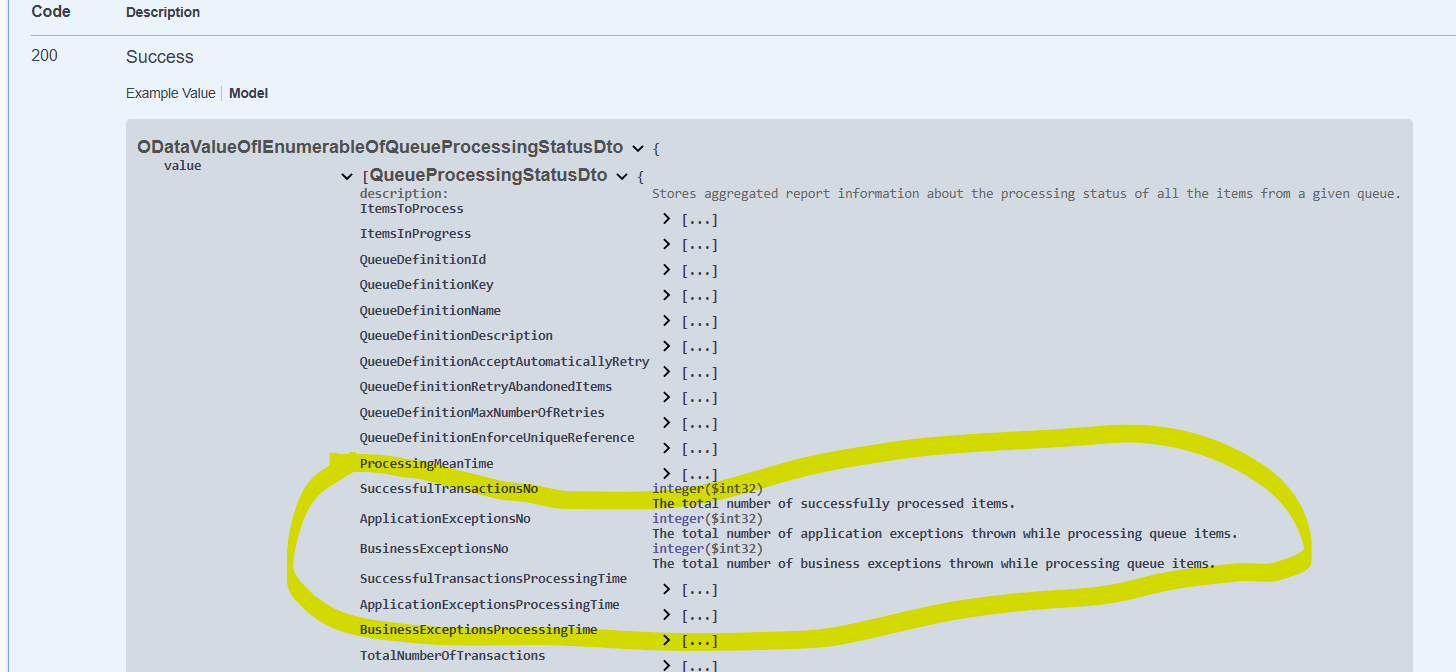Switch to the Example Value tab
This screenshot has height=672, width=1456.
[170, 93]
